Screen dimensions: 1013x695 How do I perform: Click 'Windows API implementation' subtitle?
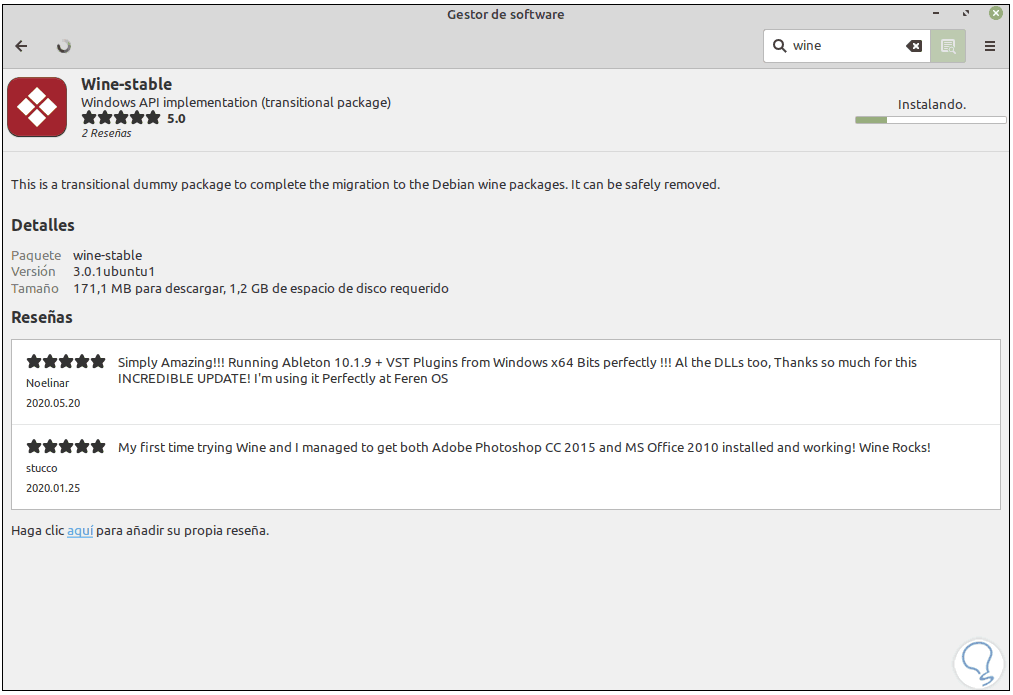coord(236,102)
